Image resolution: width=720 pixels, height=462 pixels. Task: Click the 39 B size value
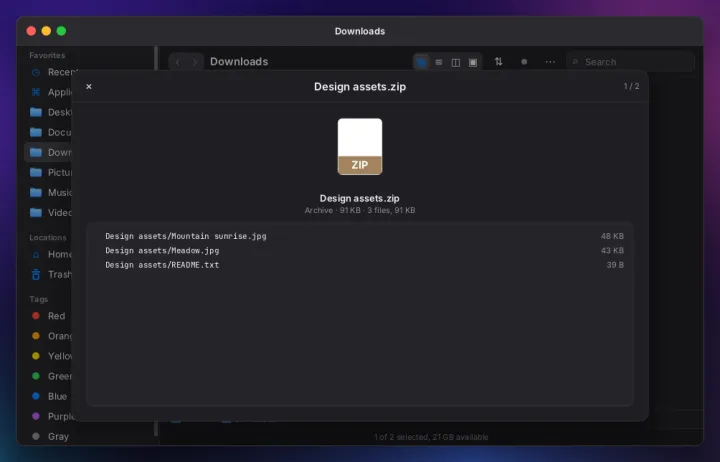pos(615,265)
